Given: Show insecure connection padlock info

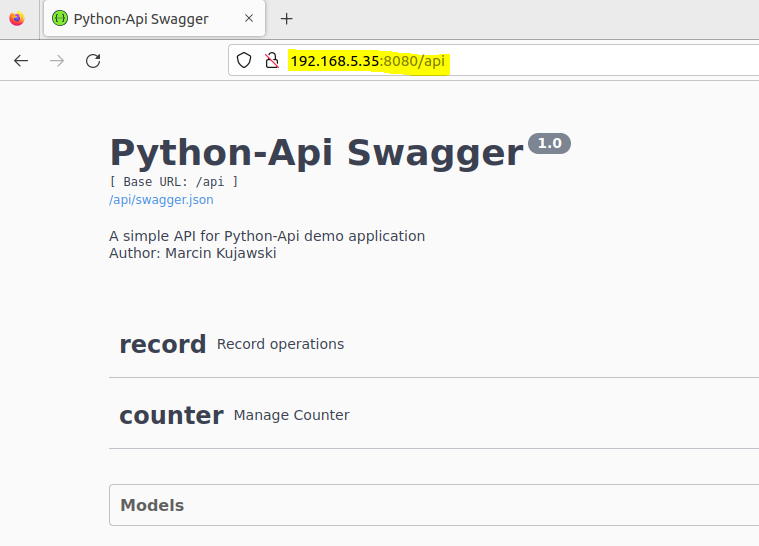Looking at the screenshot, I should 271,61.
